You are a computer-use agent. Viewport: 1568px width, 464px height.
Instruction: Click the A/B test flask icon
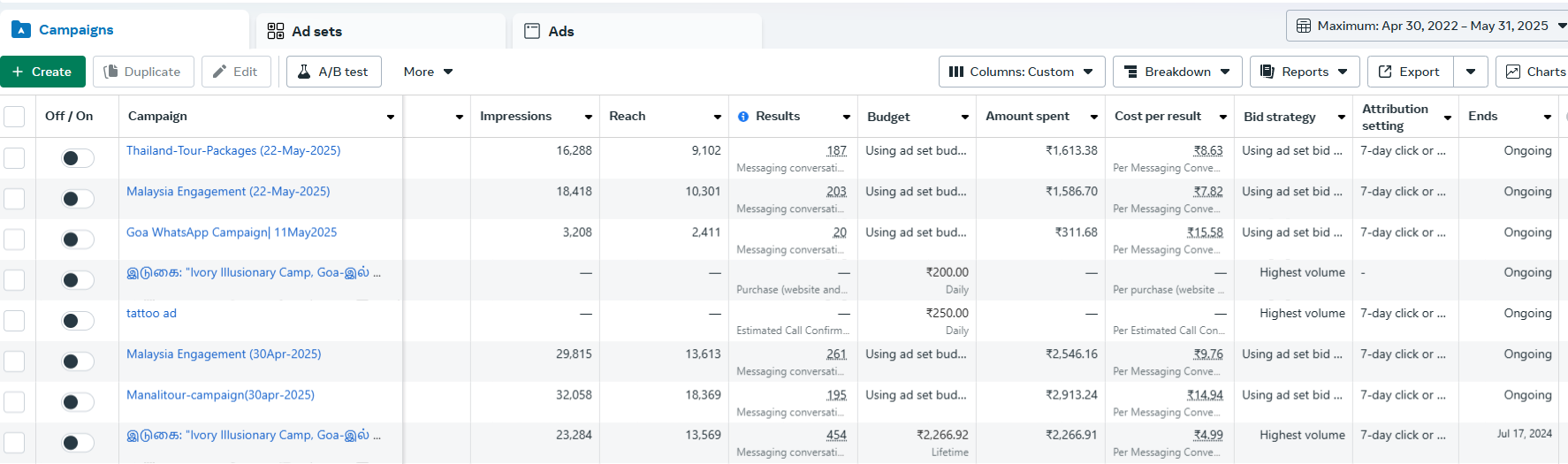(x=304, y=72)
